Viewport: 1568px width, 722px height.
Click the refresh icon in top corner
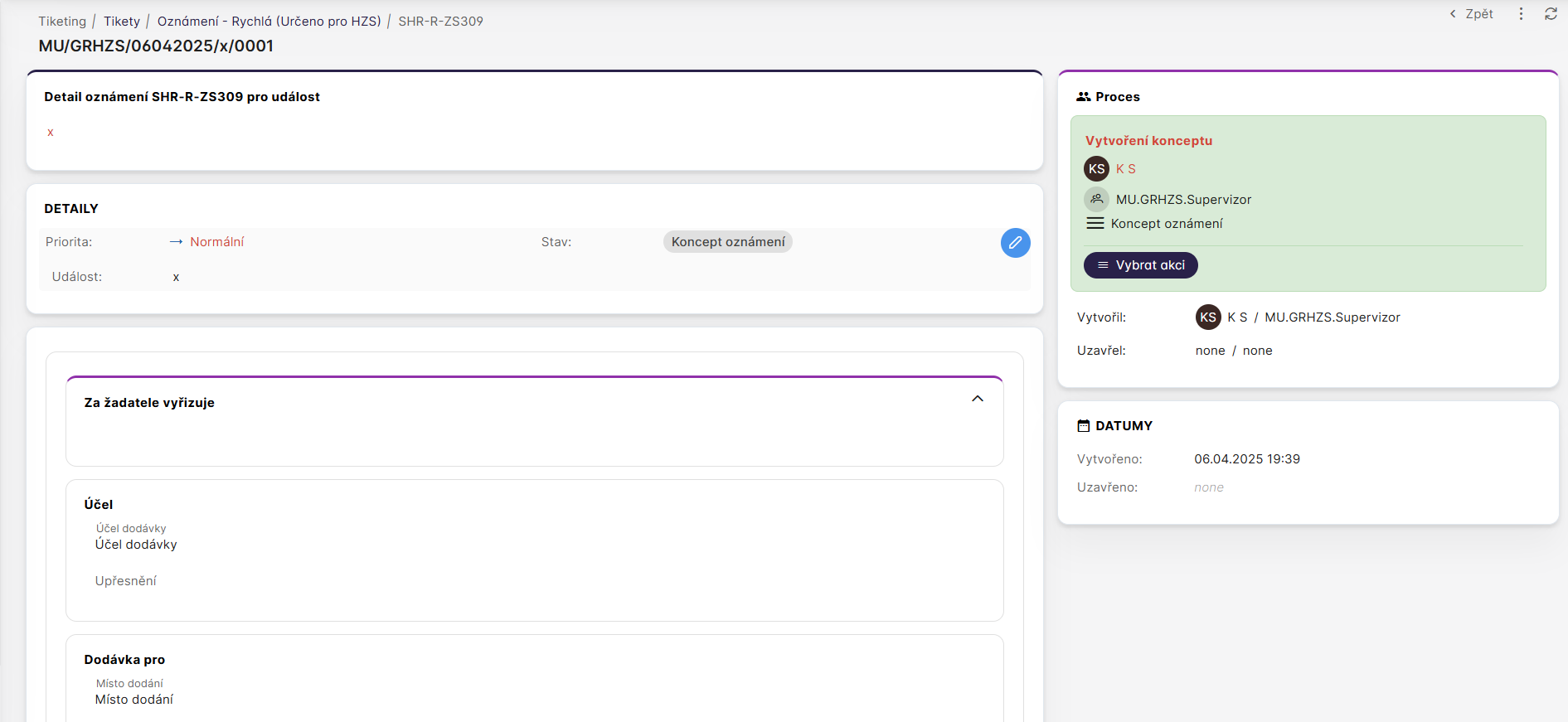coord(1551,14)
